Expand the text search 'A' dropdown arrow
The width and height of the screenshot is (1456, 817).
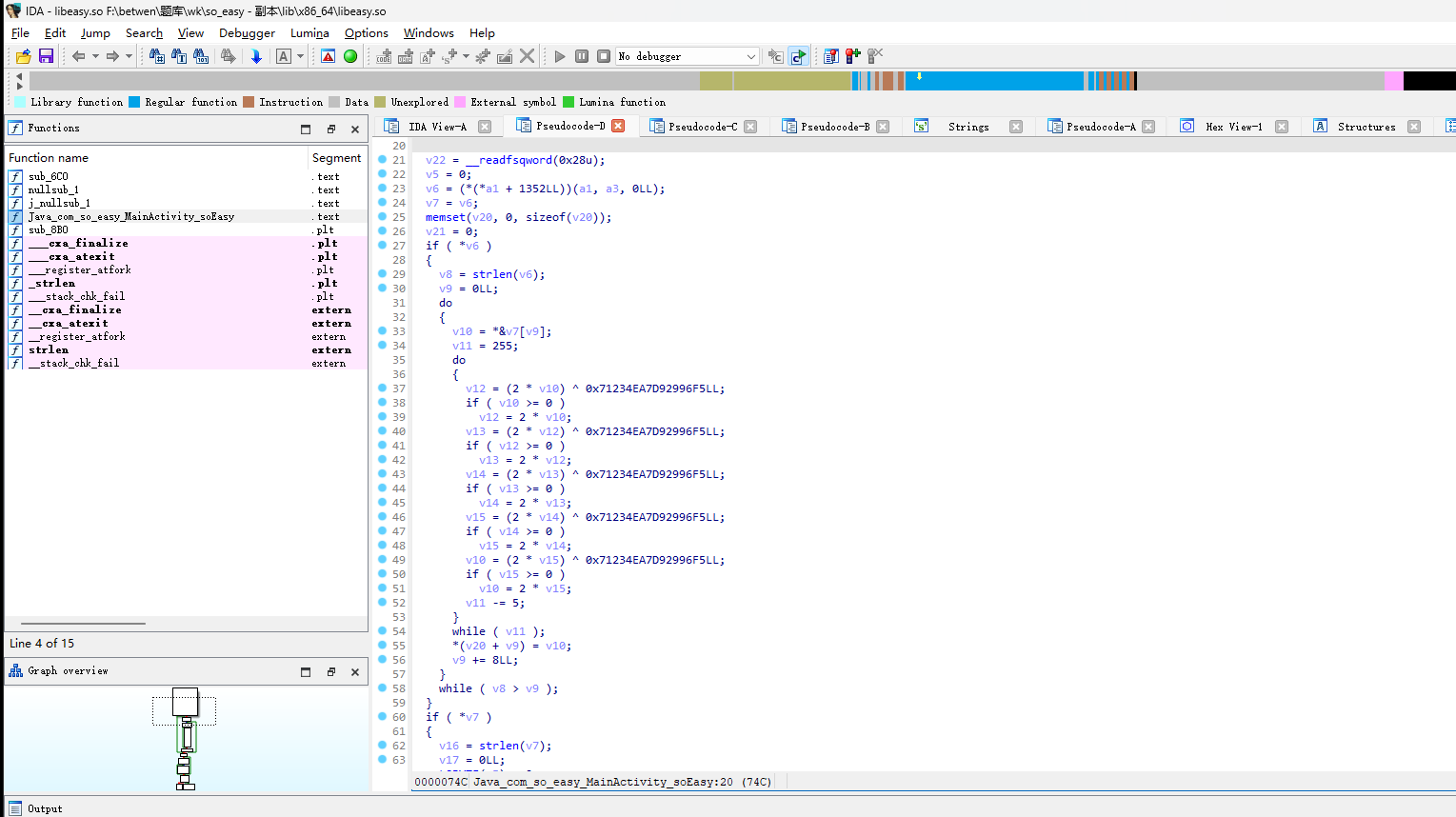coord(300,57)
